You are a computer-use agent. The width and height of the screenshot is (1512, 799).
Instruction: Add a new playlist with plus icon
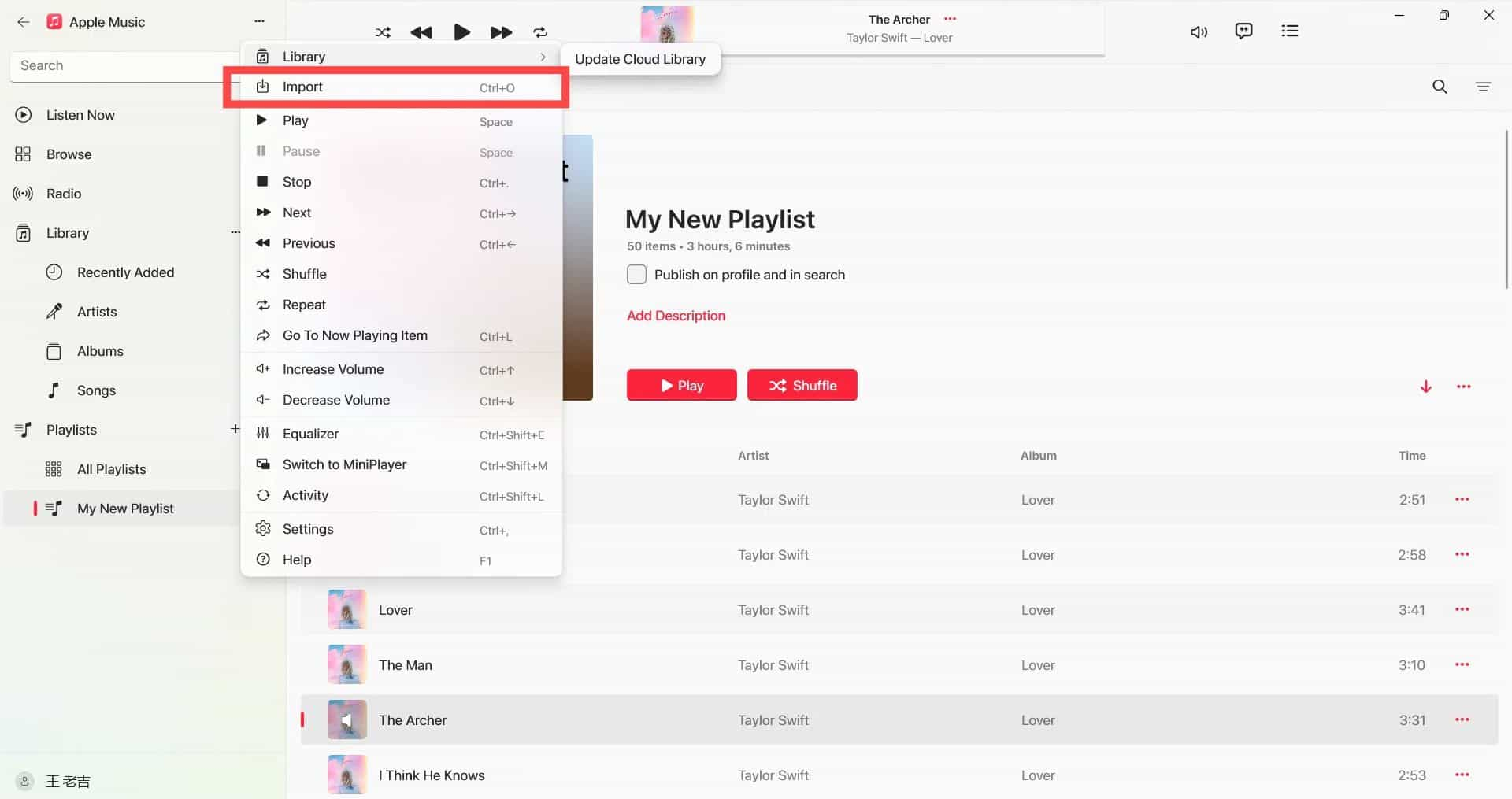click(235, 429)
